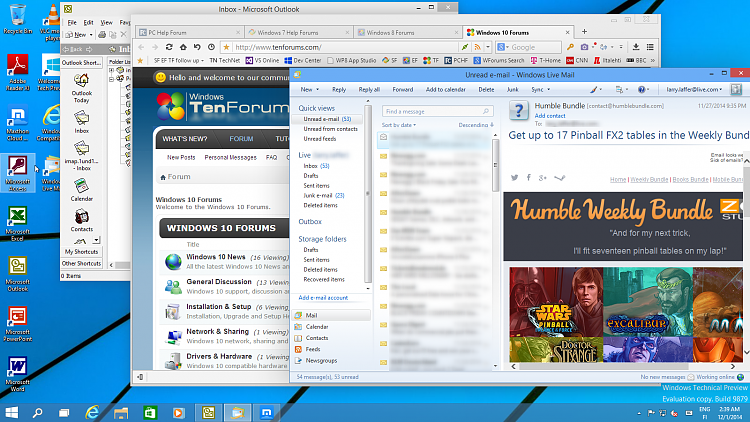Show more bookmarks chevron in browser
Image resolution: width=750 pixels, height=422 pixels.
pos(652,60)
